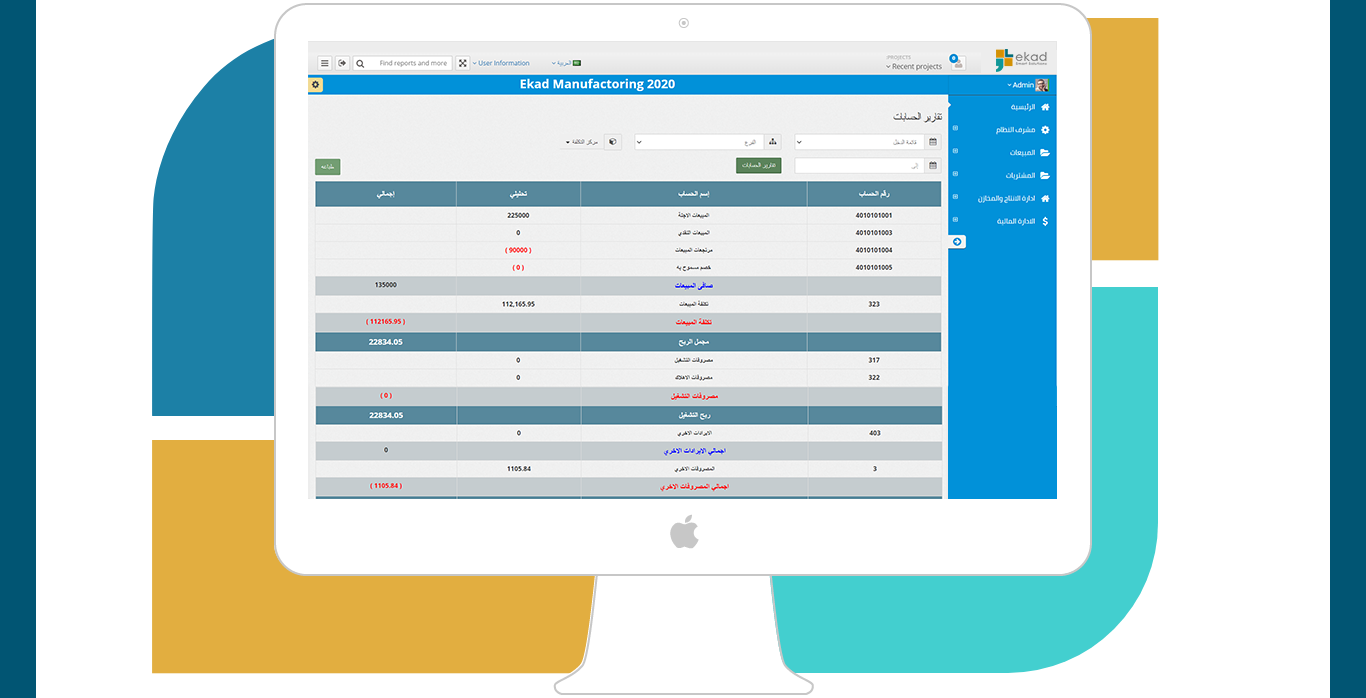
Task: Click the صافي المبيعات row label
Action: [694, 286]
